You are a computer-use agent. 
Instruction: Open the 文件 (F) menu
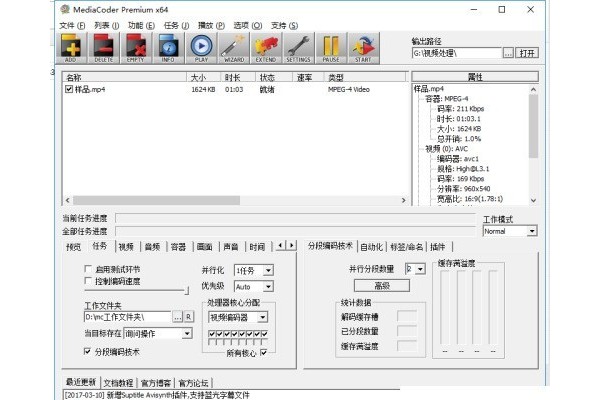tap(72, 26)
